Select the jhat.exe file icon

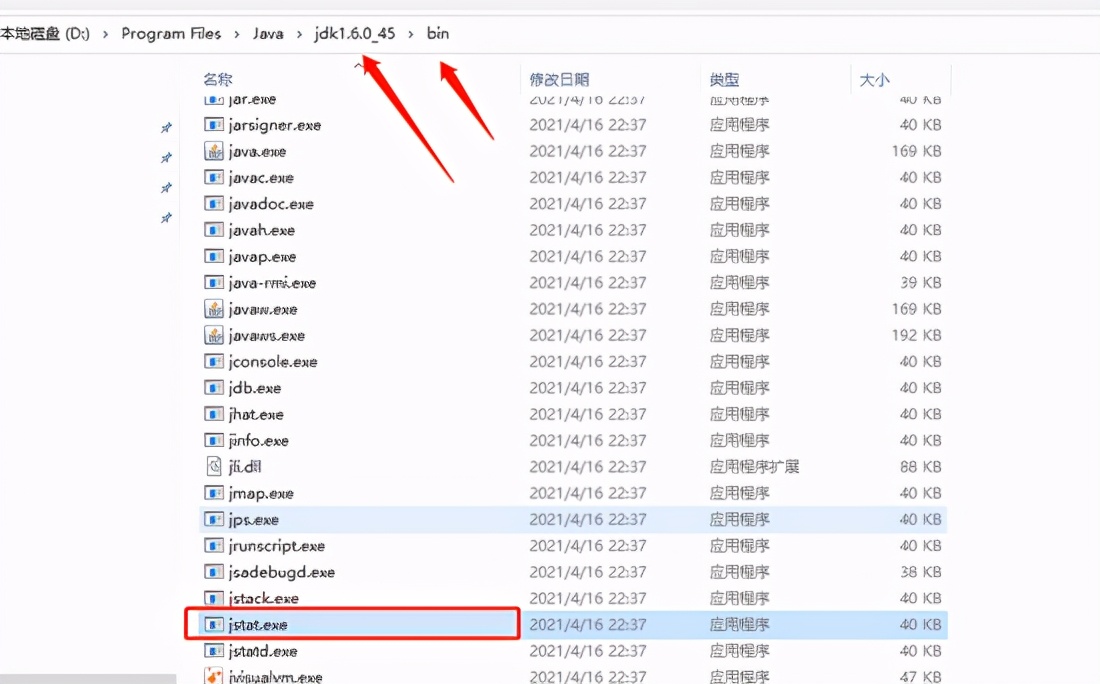(213, 414)
